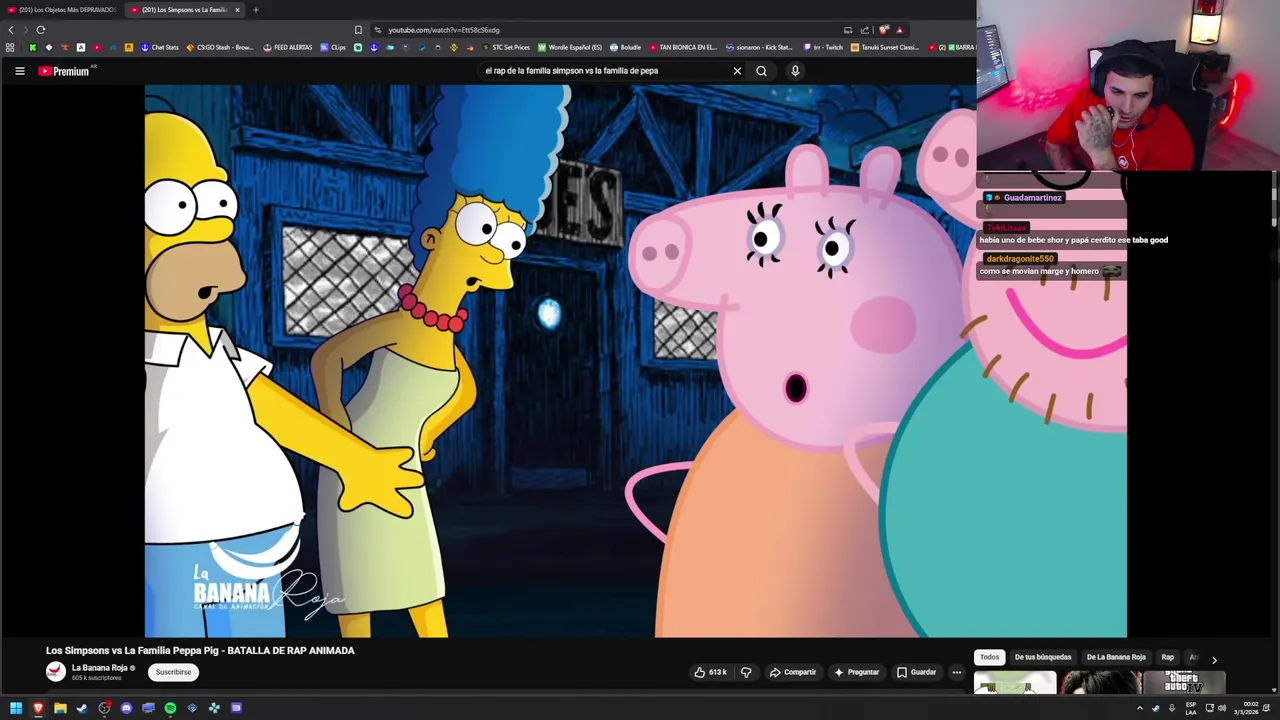This screenshot has height=720, width=1280.
Task: Open La Banana Roja channel name link
Action: coord(99,668)
